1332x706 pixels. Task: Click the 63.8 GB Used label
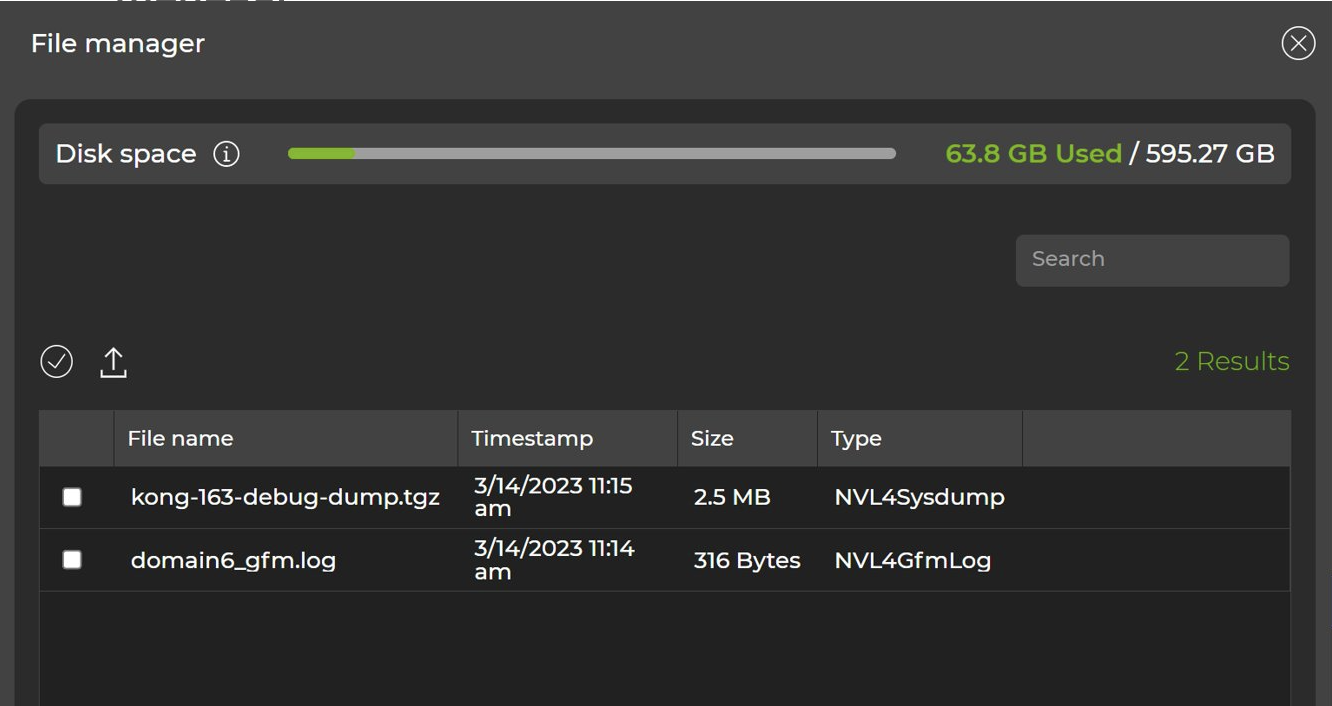pyautogui.click(x=1033, y=154)
